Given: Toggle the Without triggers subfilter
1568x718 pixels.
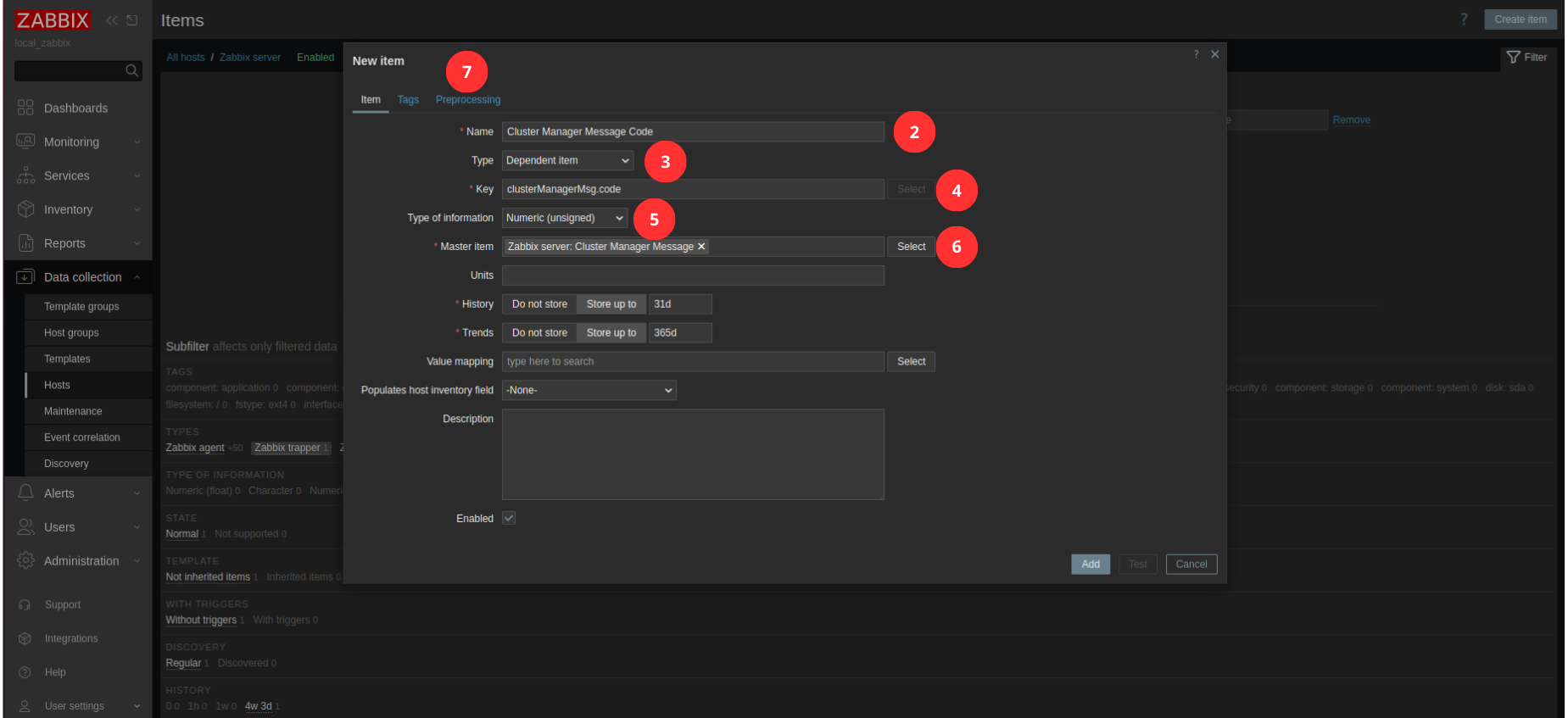Looking at the screenshot, I should point(201,620).
